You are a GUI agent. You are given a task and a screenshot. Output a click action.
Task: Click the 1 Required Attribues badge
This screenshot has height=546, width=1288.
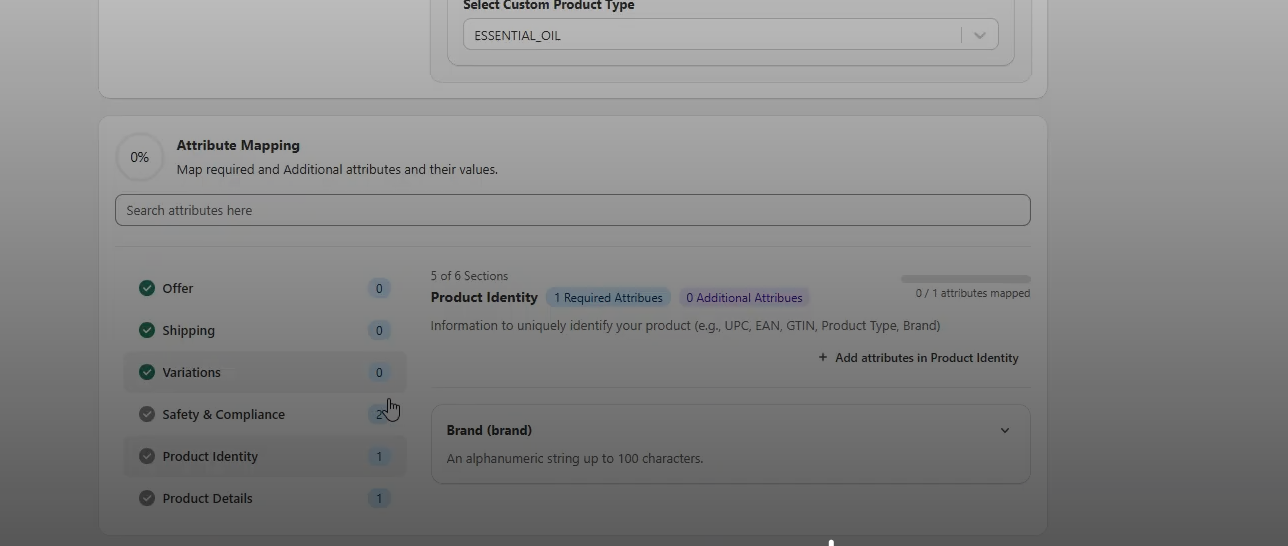[608, 298]
